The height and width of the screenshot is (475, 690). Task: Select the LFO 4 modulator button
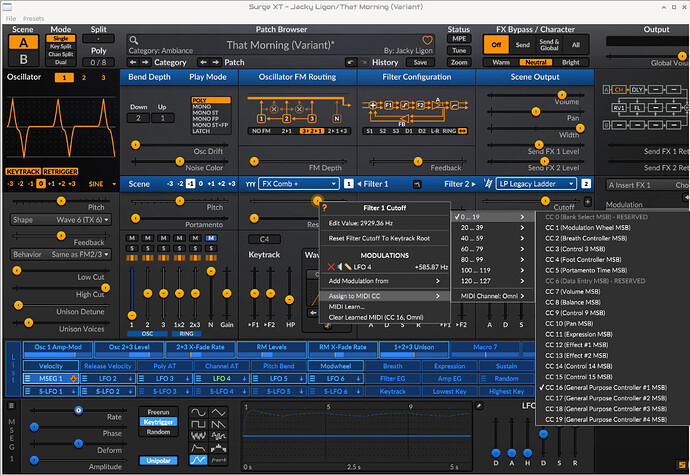tap(222, 379)
